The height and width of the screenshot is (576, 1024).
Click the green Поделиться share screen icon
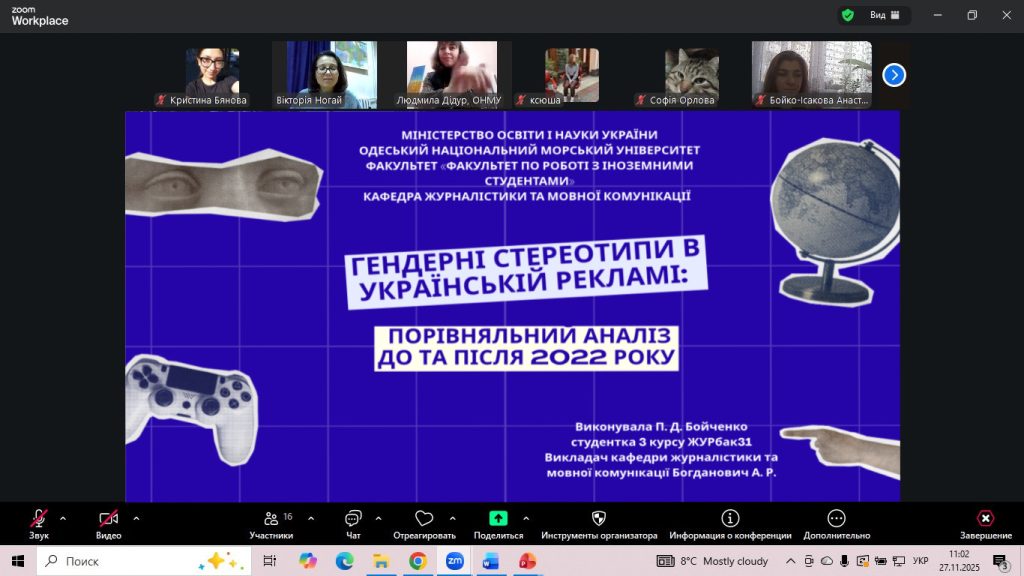(498, 518)
